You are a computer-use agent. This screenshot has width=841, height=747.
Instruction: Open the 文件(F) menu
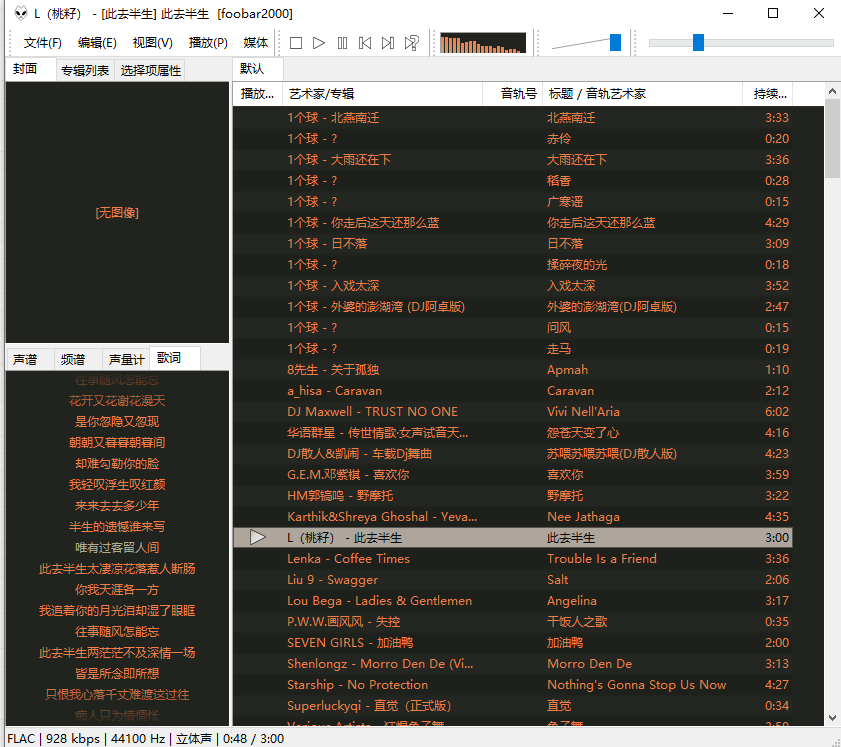click(42, 43)
